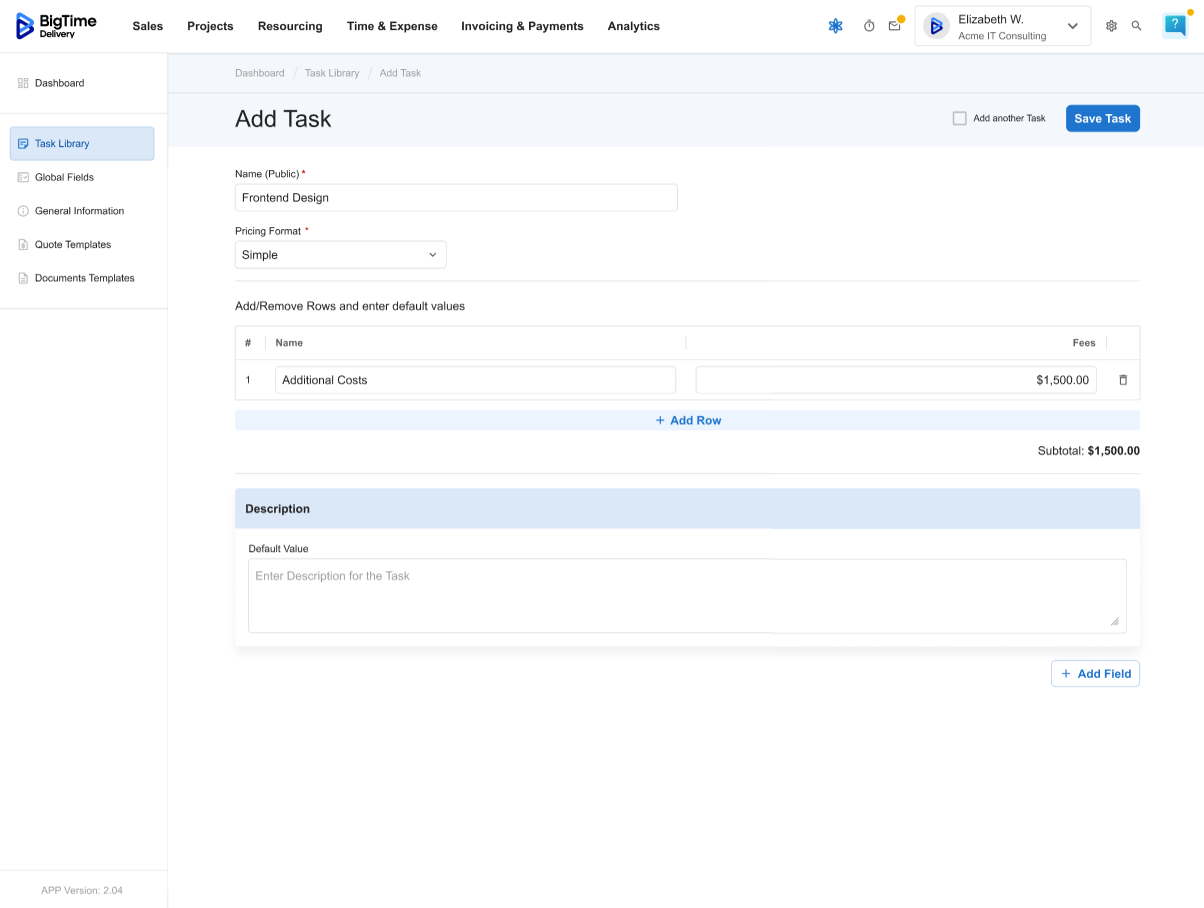Click the BigTime Delivery logo
1204x908 pixels.
(x=56, y=26)
